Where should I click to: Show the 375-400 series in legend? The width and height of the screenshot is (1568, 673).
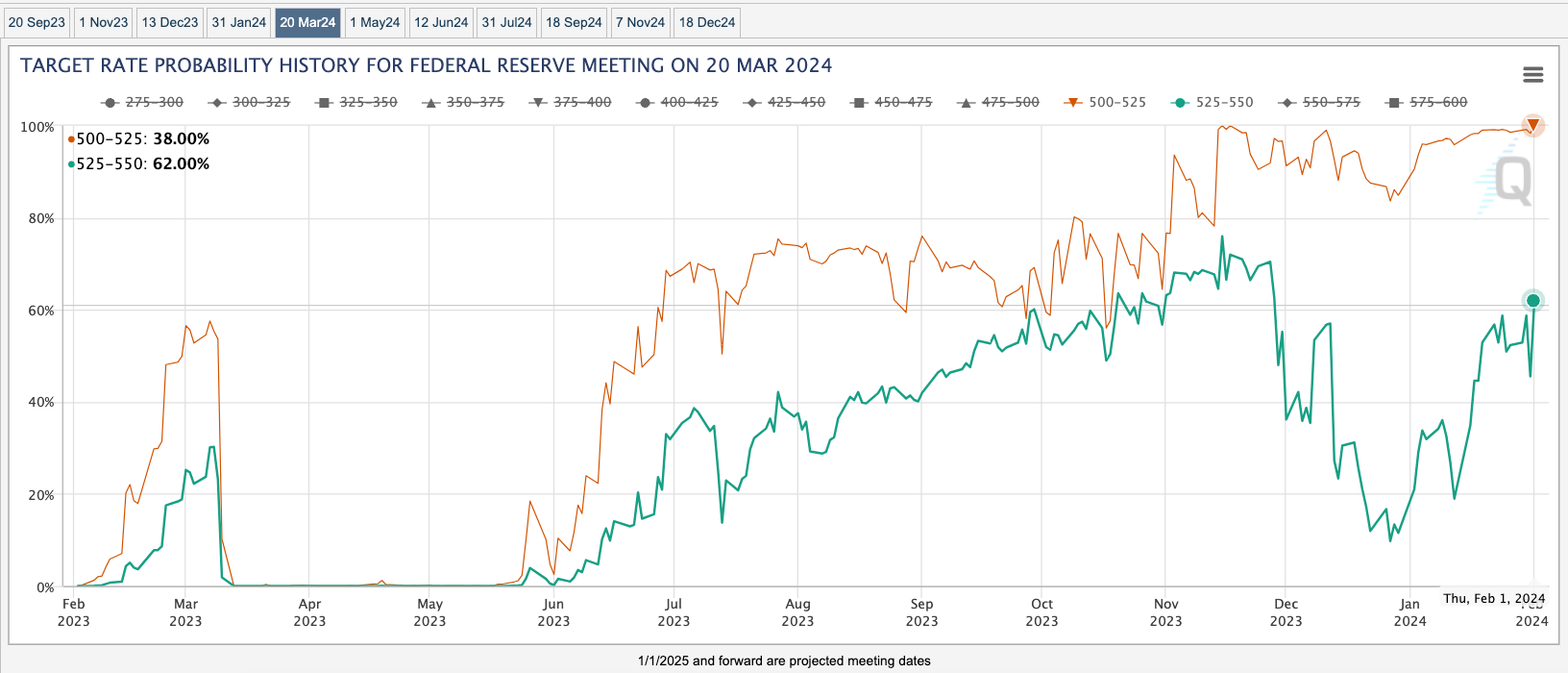(571, 102)
